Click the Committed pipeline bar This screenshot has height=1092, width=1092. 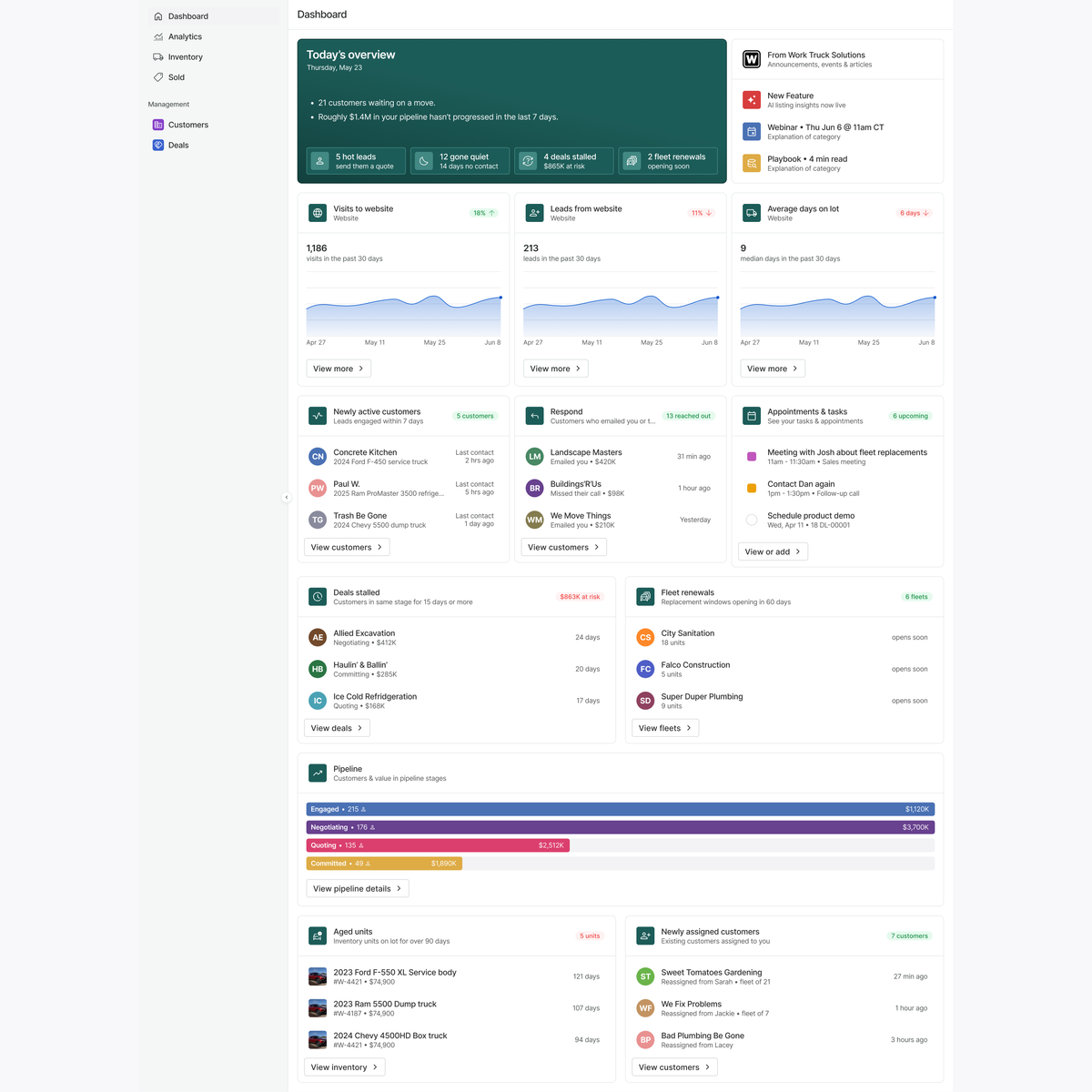coord(384,864)
